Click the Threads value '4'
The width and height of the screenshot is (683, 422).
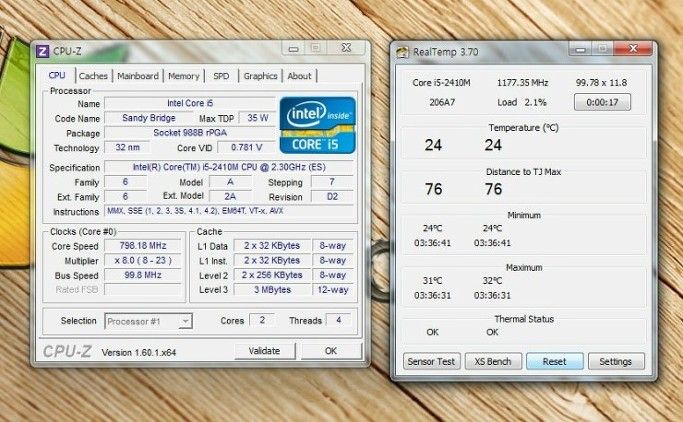click(338, 320)
